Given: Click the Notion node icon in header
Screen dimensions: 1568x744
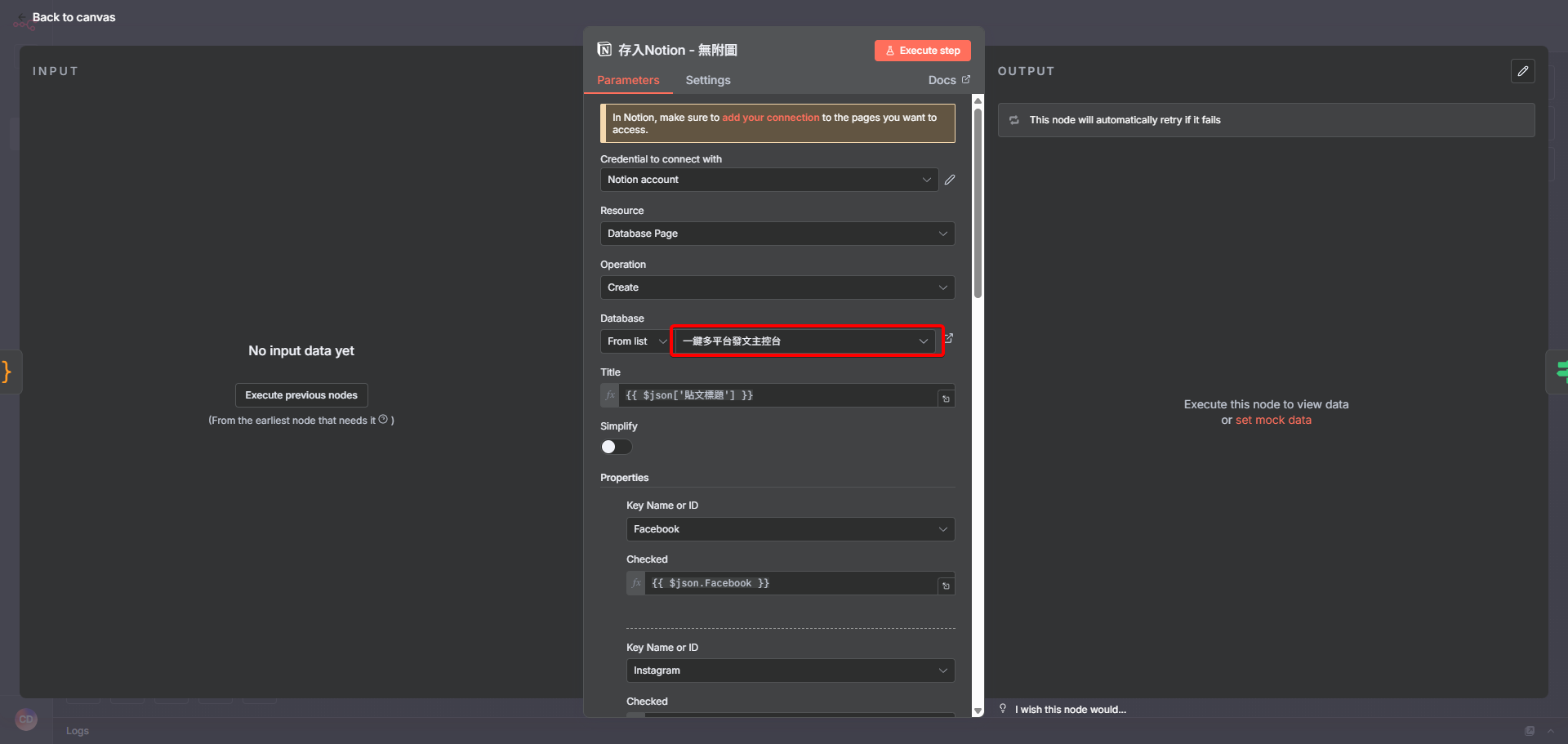Looking at the screenshot, I should tap(604, 50).
